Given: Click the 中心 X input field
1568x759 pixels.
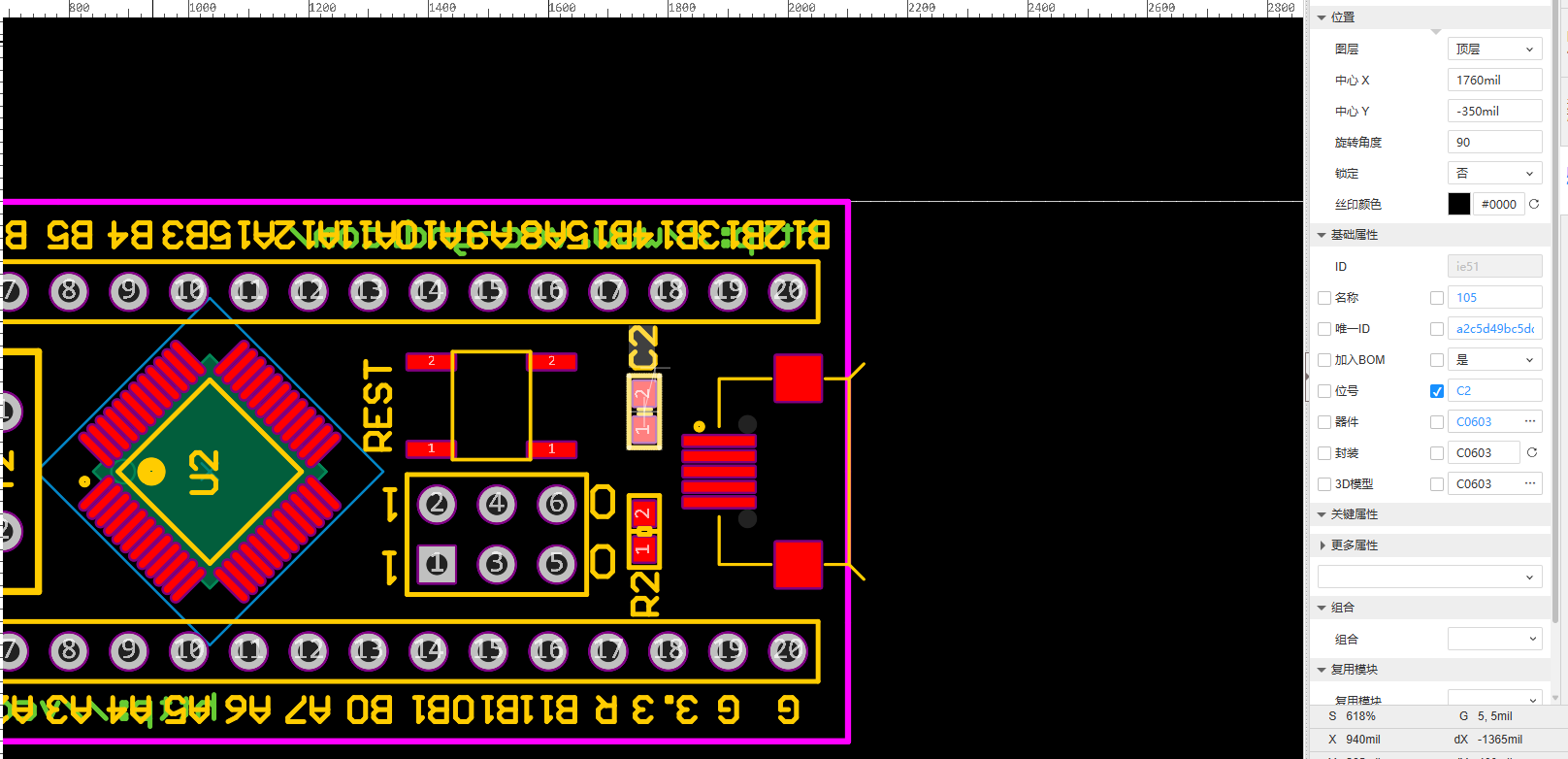Looking at the screenshot, I should [1494, 81].
